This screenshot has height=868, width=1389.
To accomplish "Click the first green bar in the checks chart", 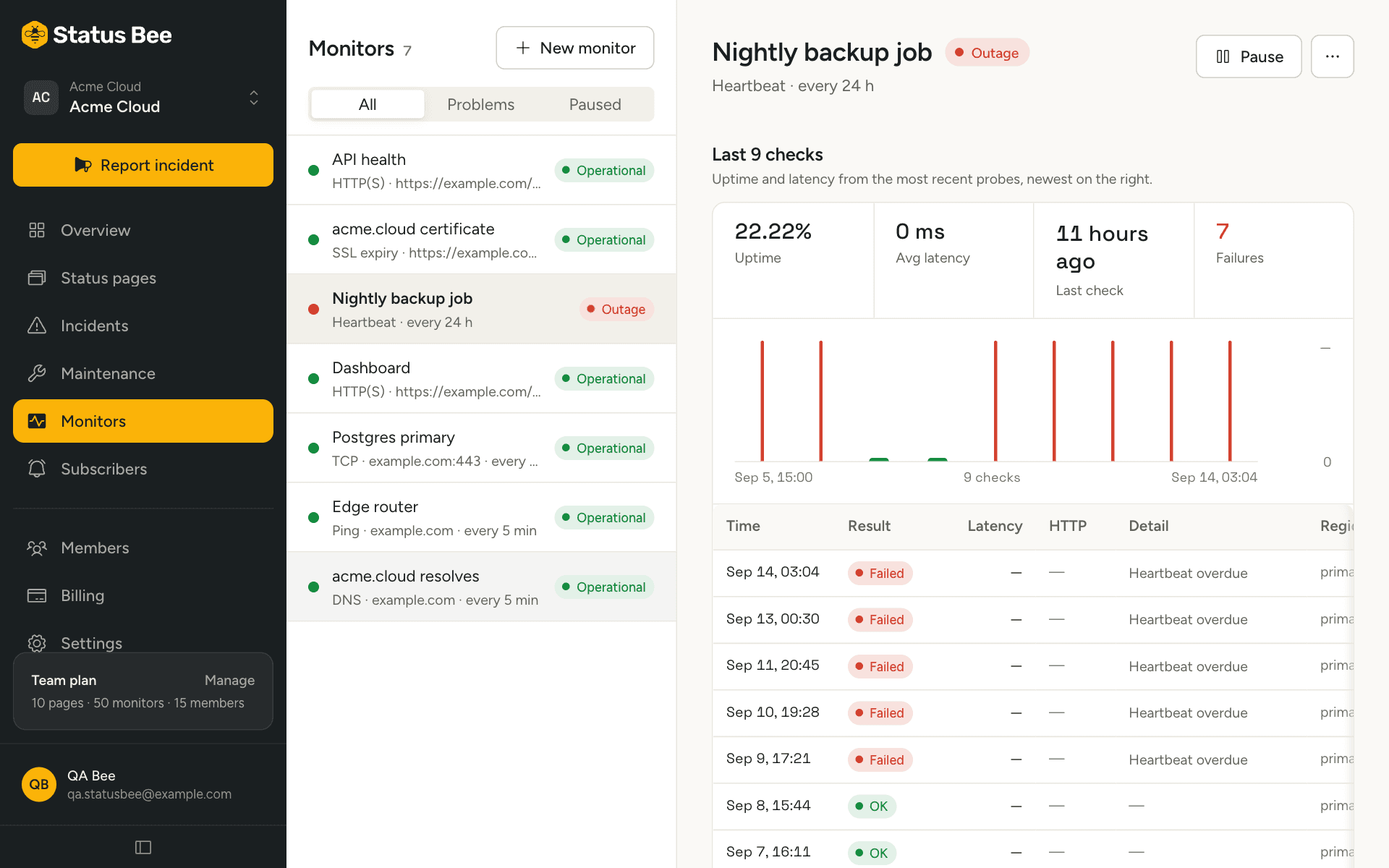I will [x=879, y=459].
